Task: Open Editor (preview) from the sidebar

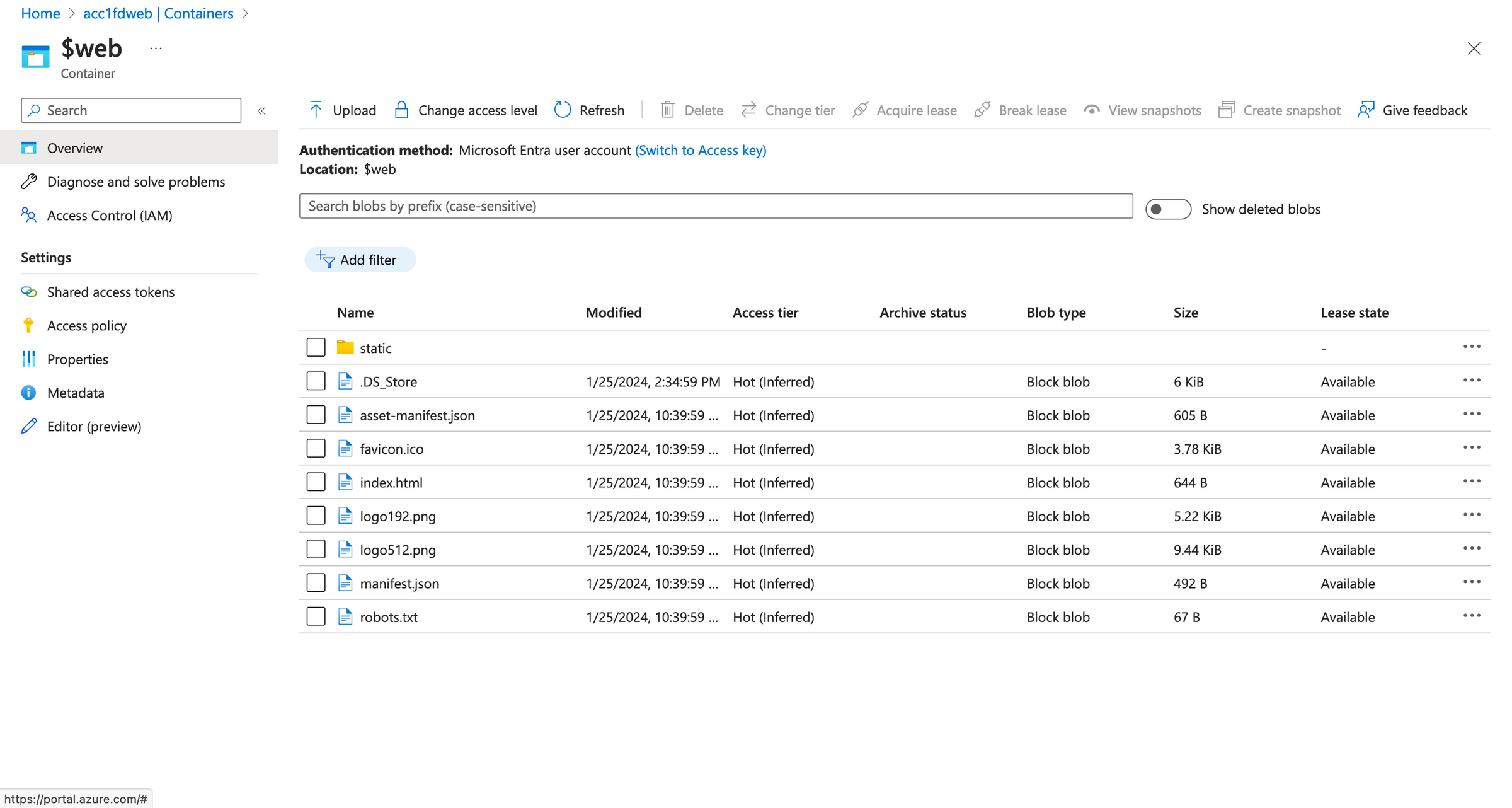Action: coord(94,426)
